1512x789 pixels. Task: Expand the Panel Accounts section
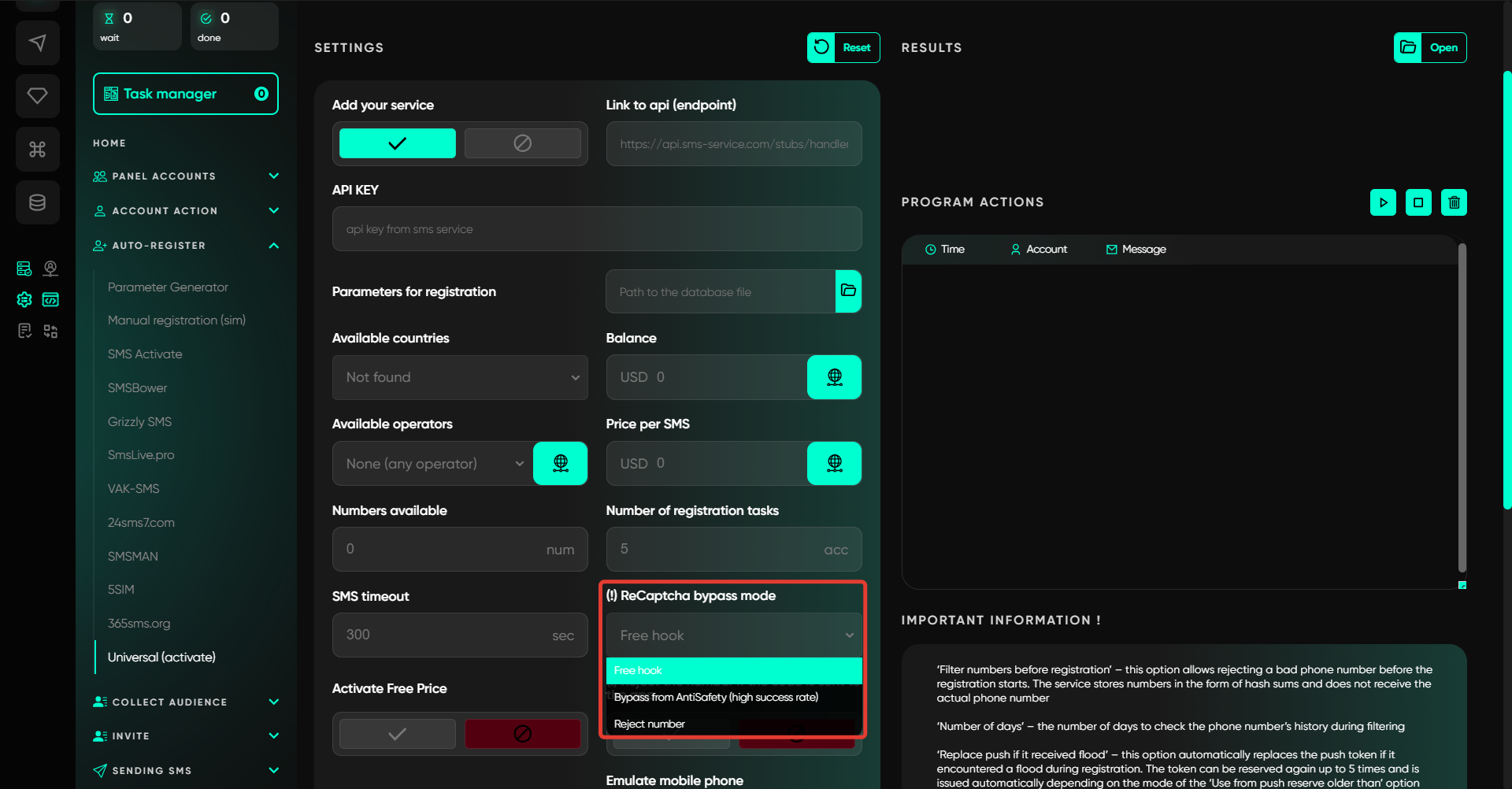(273, 176)
